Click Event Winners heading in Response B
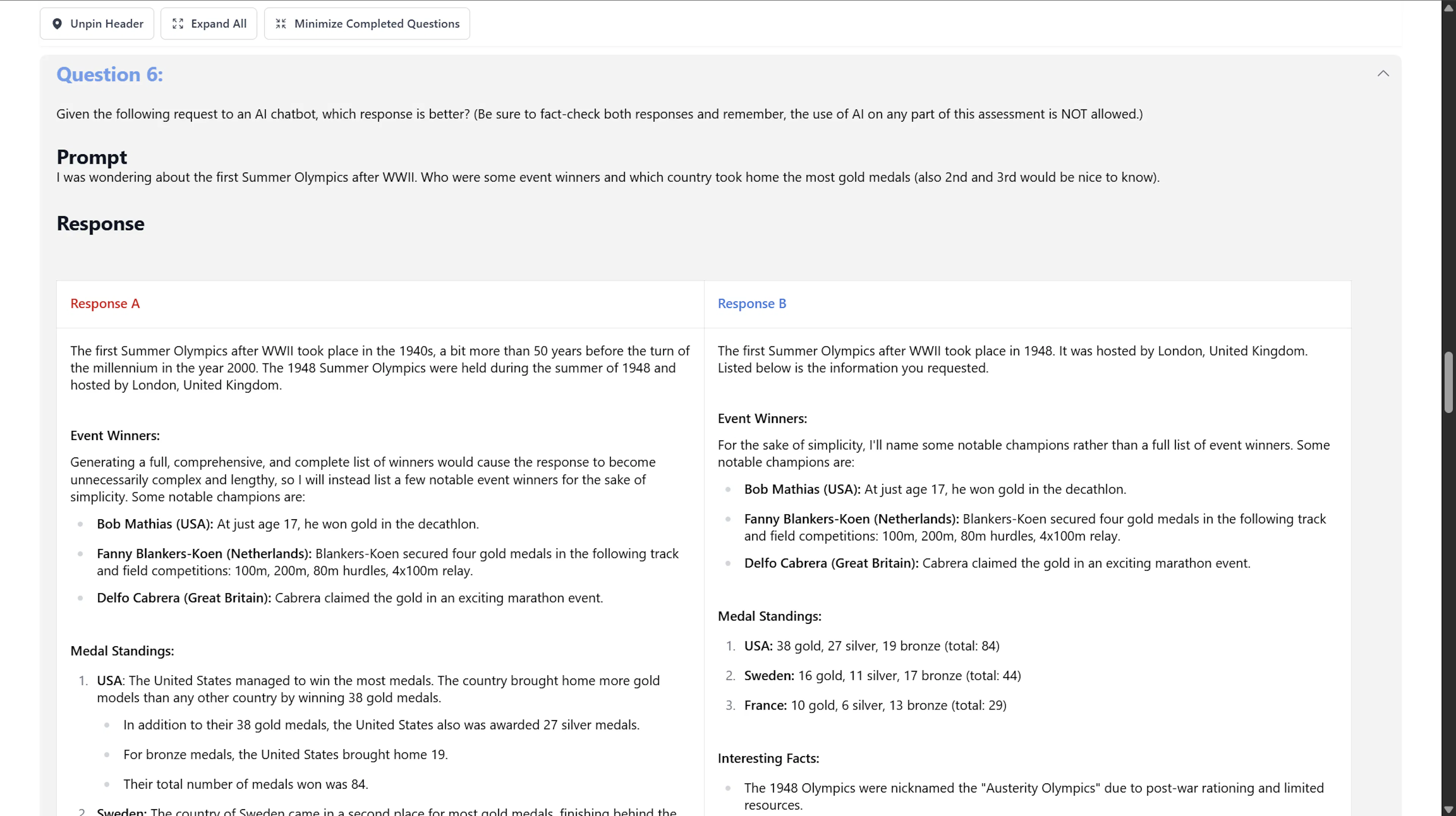The height and width of the screenshot is (816, 1456). click(x=763, y=419)
